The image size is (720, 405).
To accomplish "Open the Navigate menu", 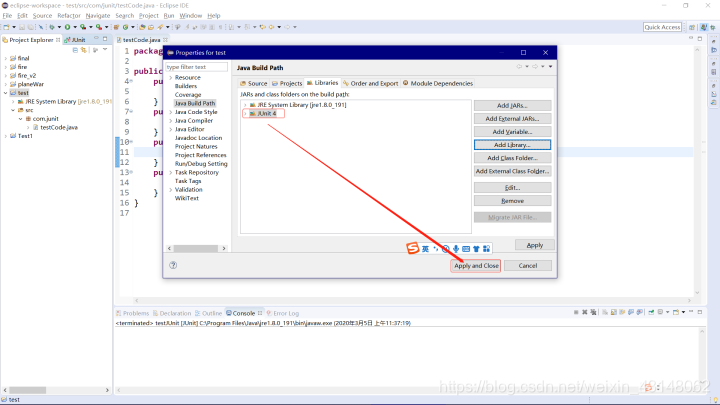I will tap(98, 16).
